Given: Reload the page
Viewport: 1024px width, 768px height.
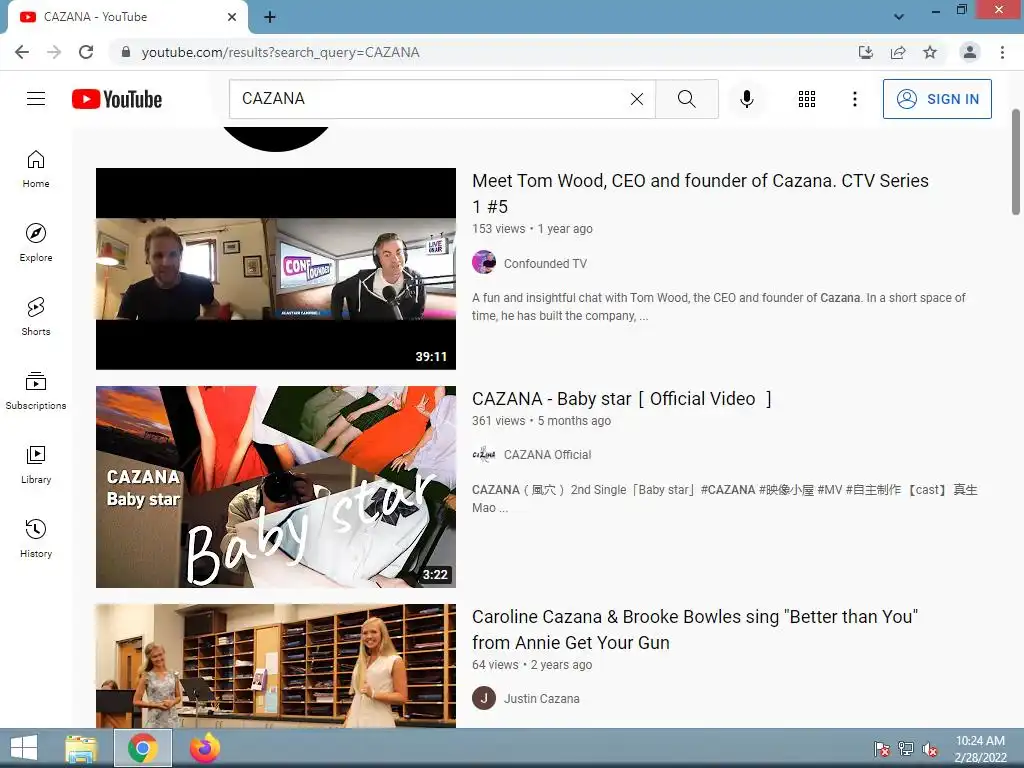Looking at the screenshot, I should 86,52.
